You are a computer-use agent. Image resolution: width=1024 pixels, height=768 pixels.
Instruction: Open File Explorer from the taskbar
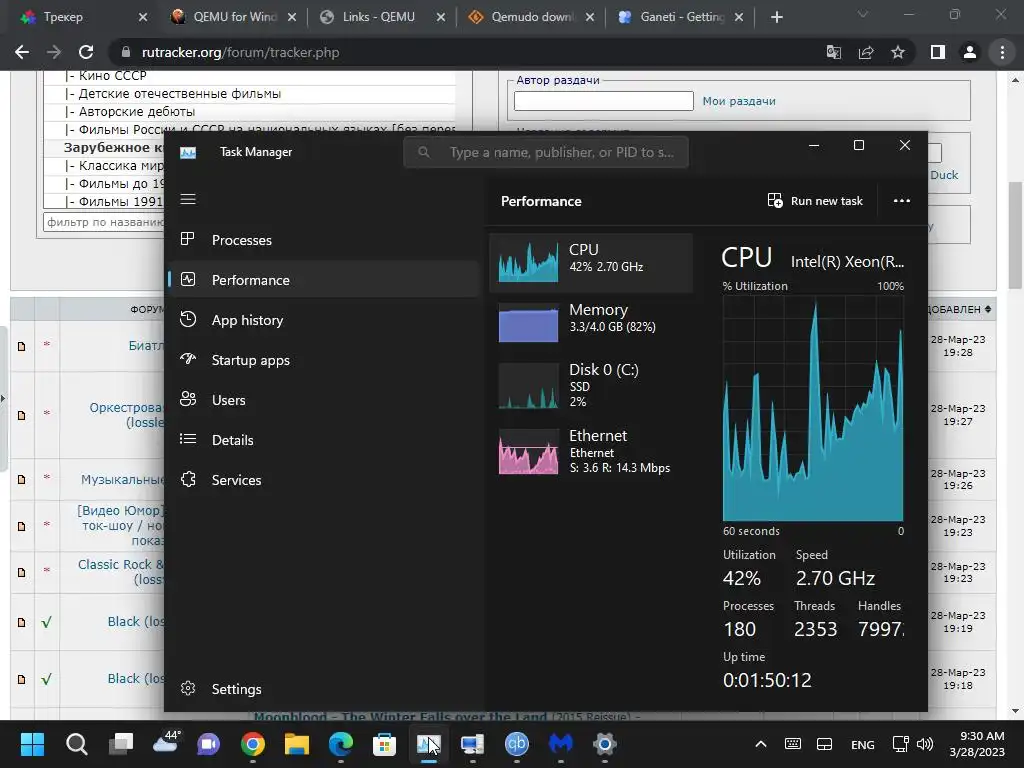coord(296,744)
